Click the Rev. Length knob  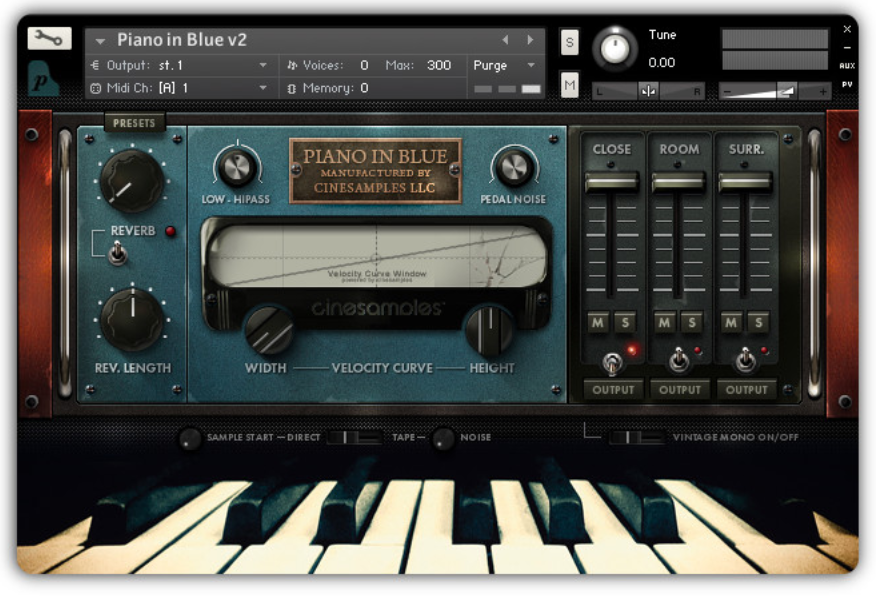click(x=132, y=320)
